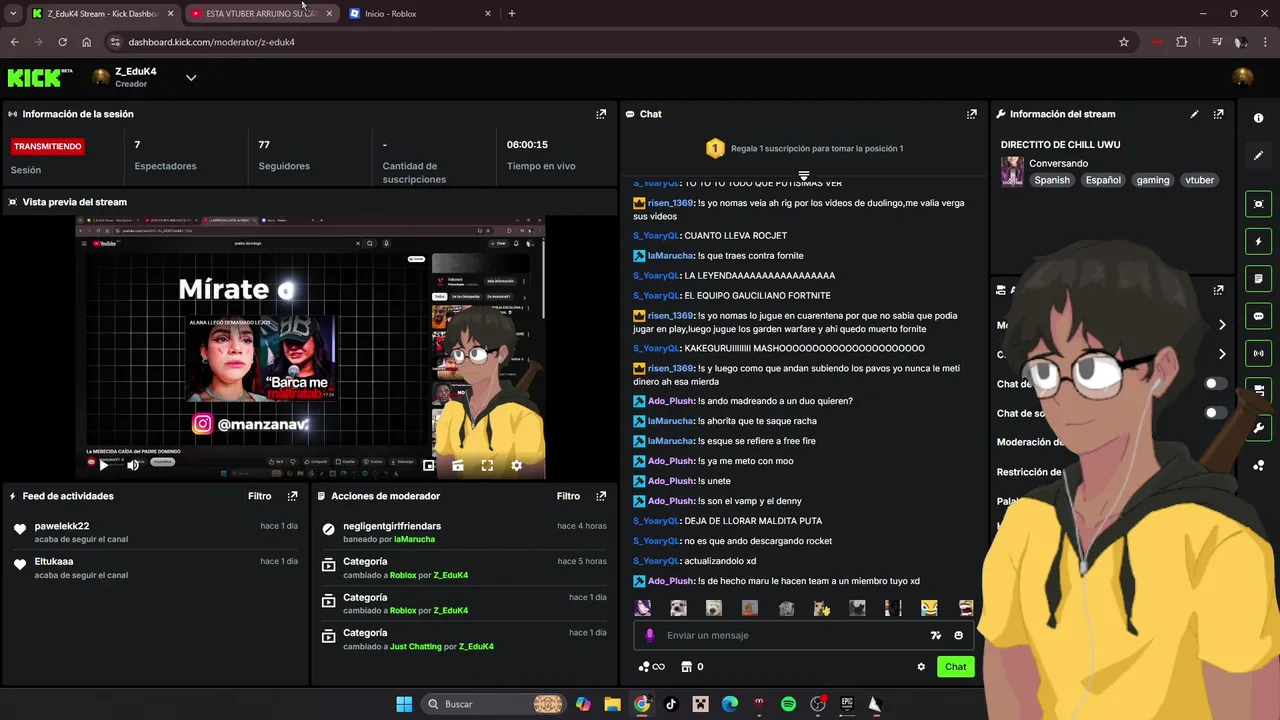Screen dimensions: 1280x720
Task: Toggle the document notes widget in sidebar
Action: [1258, 278]
